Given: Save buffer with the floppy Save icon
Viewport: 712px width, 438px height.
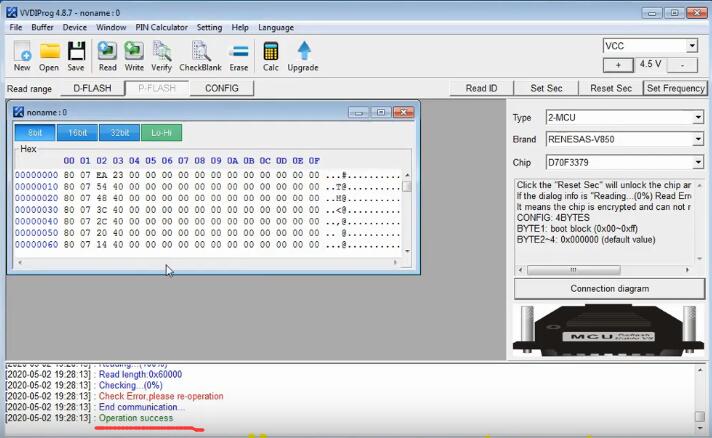Looking at the screenshot, I should click(76, 56).
